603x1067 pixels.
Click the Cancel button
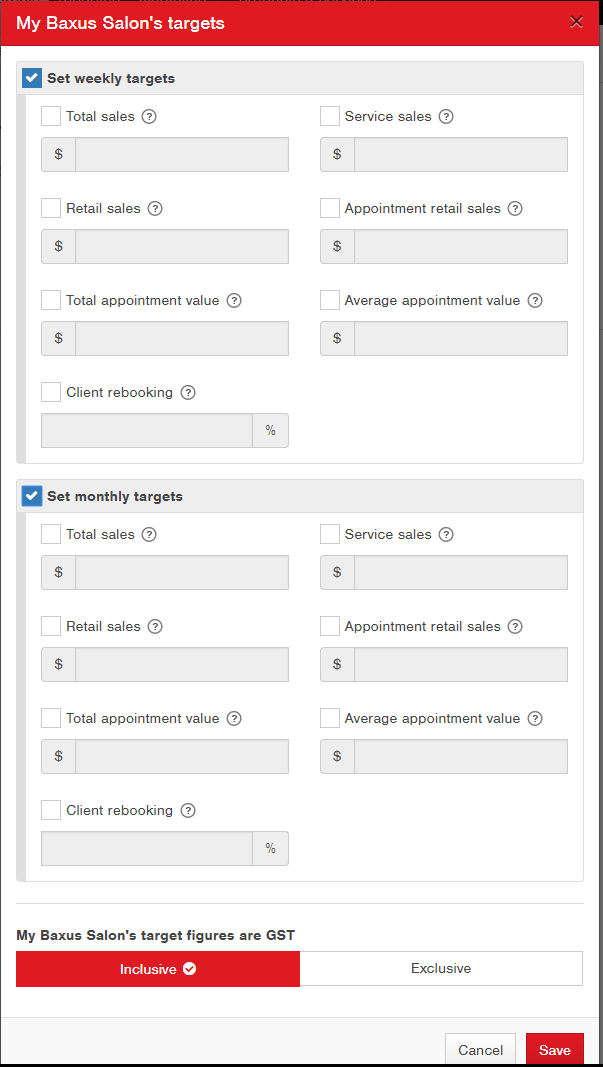click(x=480, y=1049)
